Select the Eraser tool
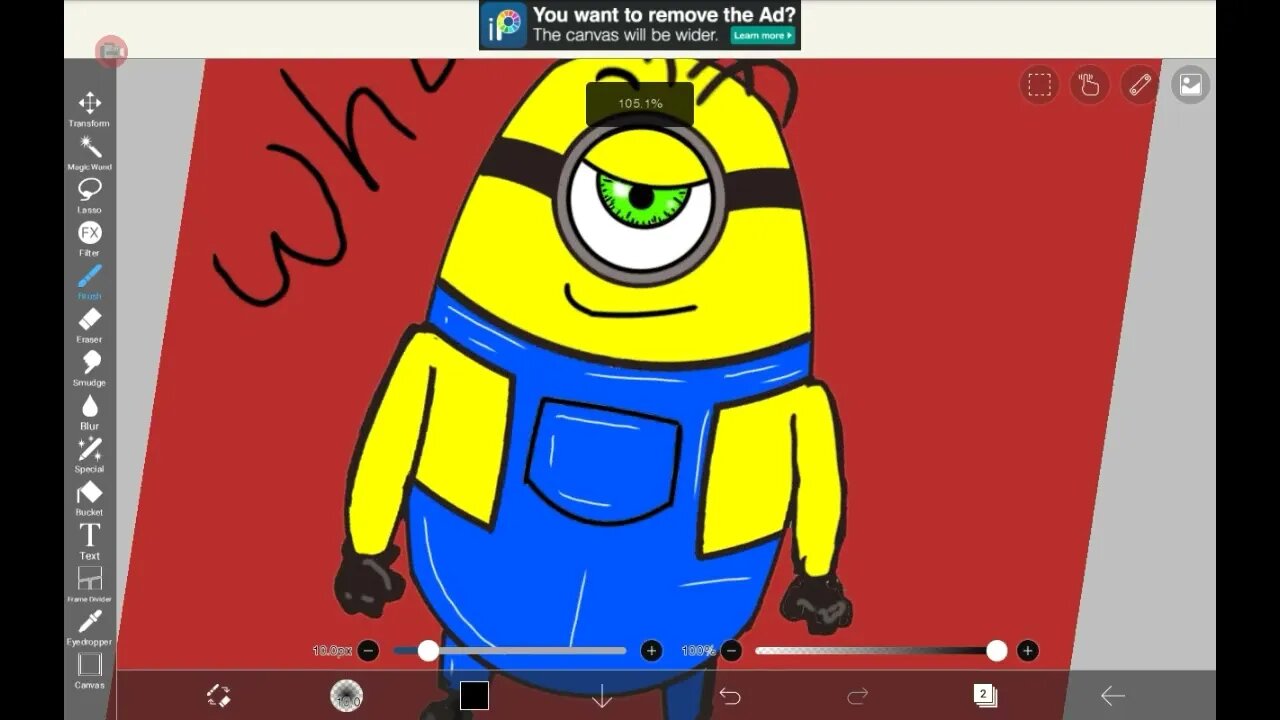This screenshot has width=1280, height=720. [x=90, y=325]
